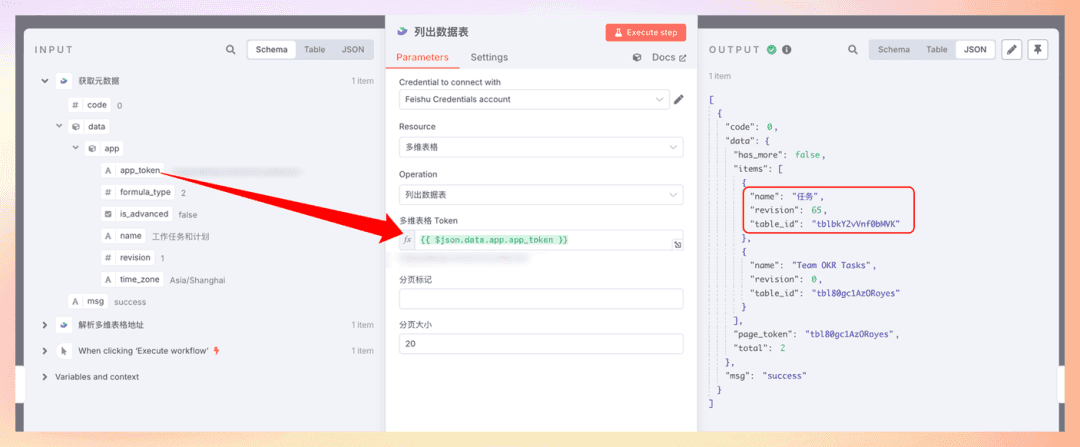This screenshot has height=447, width=1080.
Task: Click the output info icon
Action: click(x=787, y=49)
